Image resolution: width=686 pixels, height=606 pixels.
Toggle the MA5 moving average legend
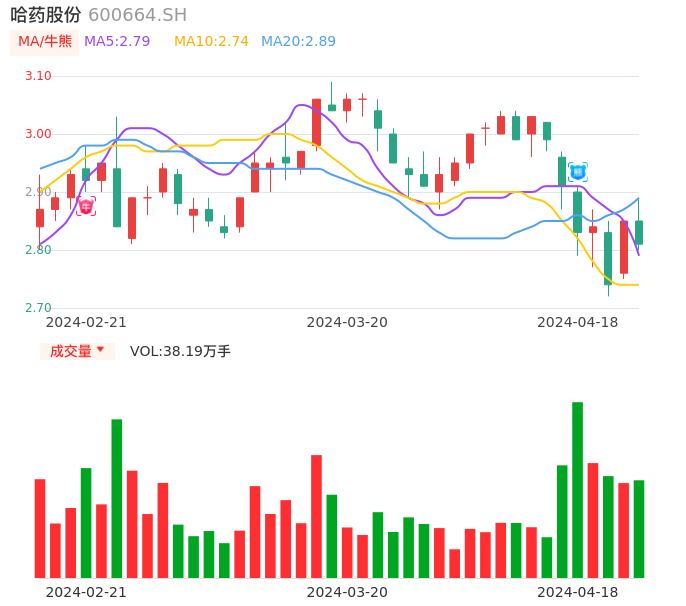pyautogui.click(x=117, y=42)
